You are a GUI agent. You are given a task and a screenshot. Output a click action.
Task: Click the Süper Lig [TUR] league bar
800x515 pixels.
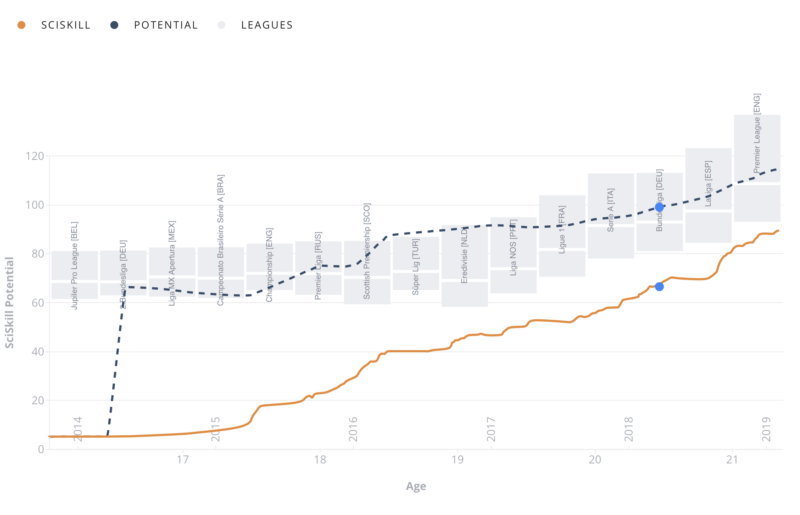click(416, 263)
